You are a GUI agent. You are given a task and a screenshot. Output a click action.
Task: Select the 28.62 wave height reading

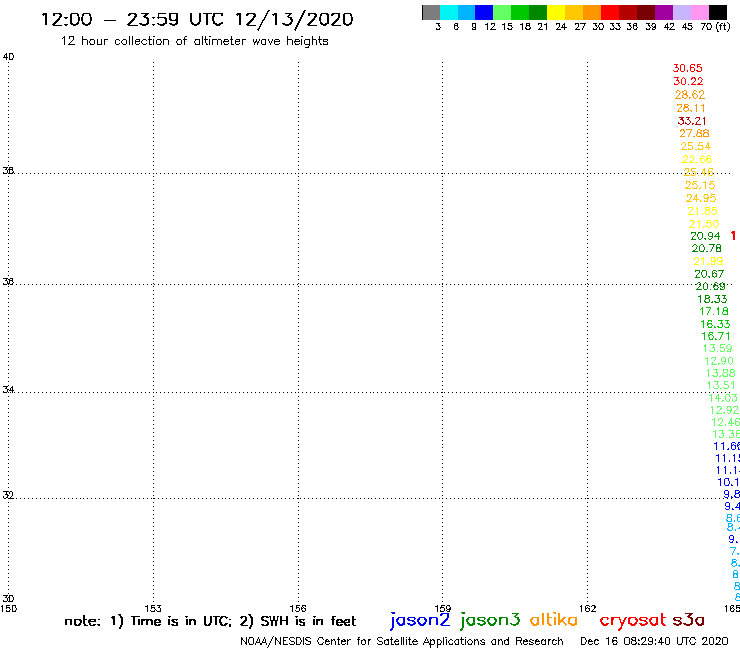coord(690,94)
